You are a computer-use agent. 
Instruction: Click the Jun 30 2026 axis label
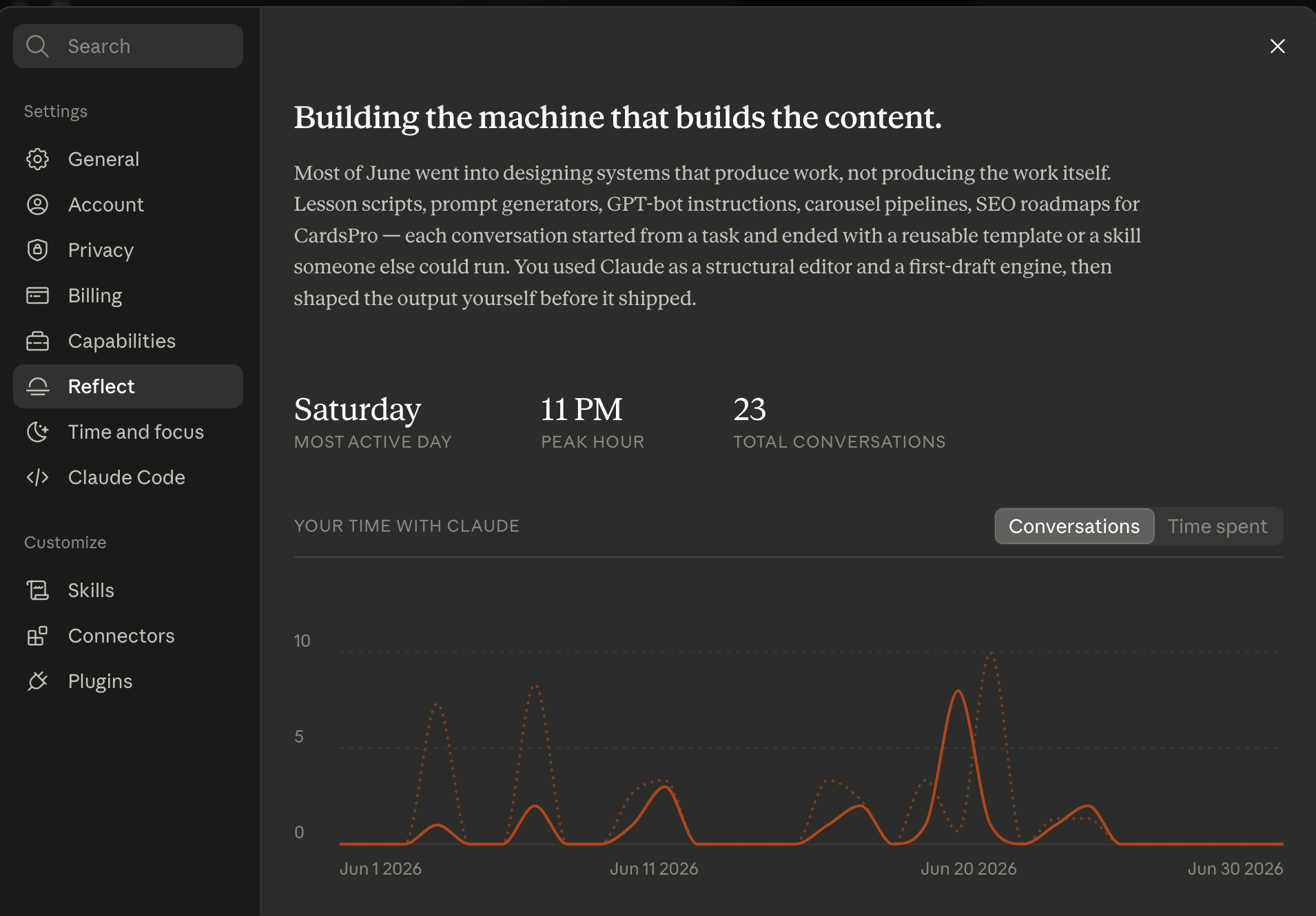(x=1235, y=868)
